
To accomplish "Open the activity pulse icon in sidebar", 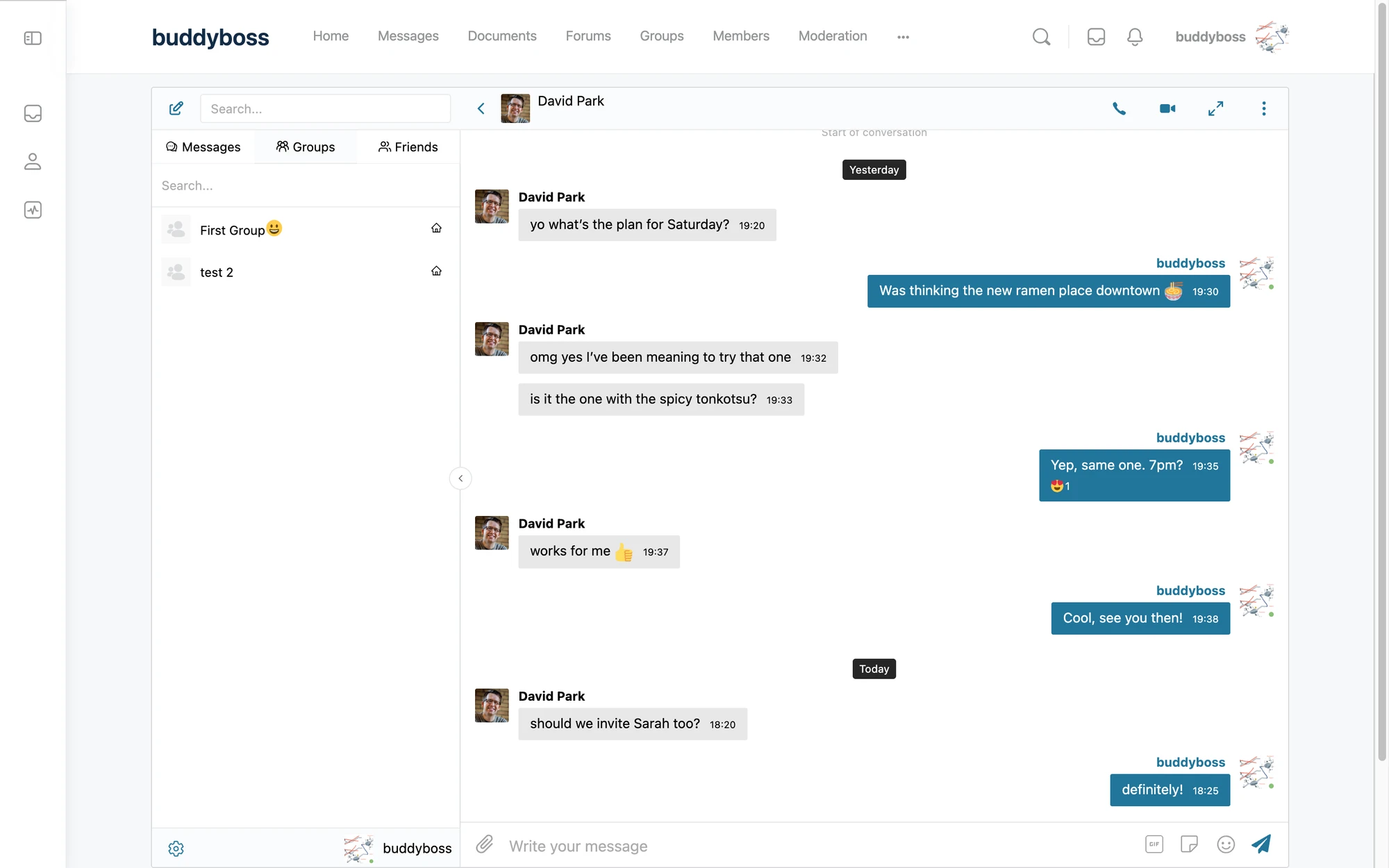I will 33,210.
